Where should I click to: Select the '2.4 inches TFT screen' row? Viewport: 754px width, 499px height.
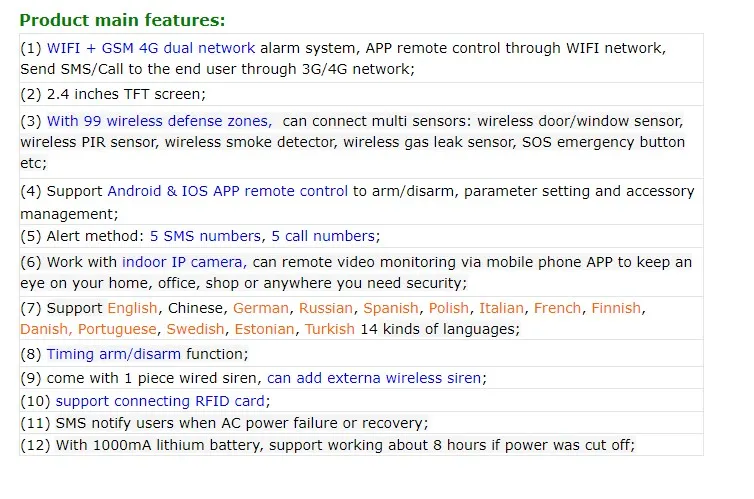tap(361, 94)
